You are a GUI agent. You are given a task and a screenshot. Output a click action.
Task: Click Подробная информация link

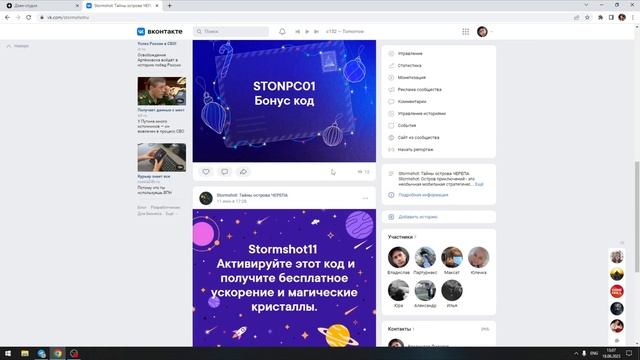(x=423, y=195)
